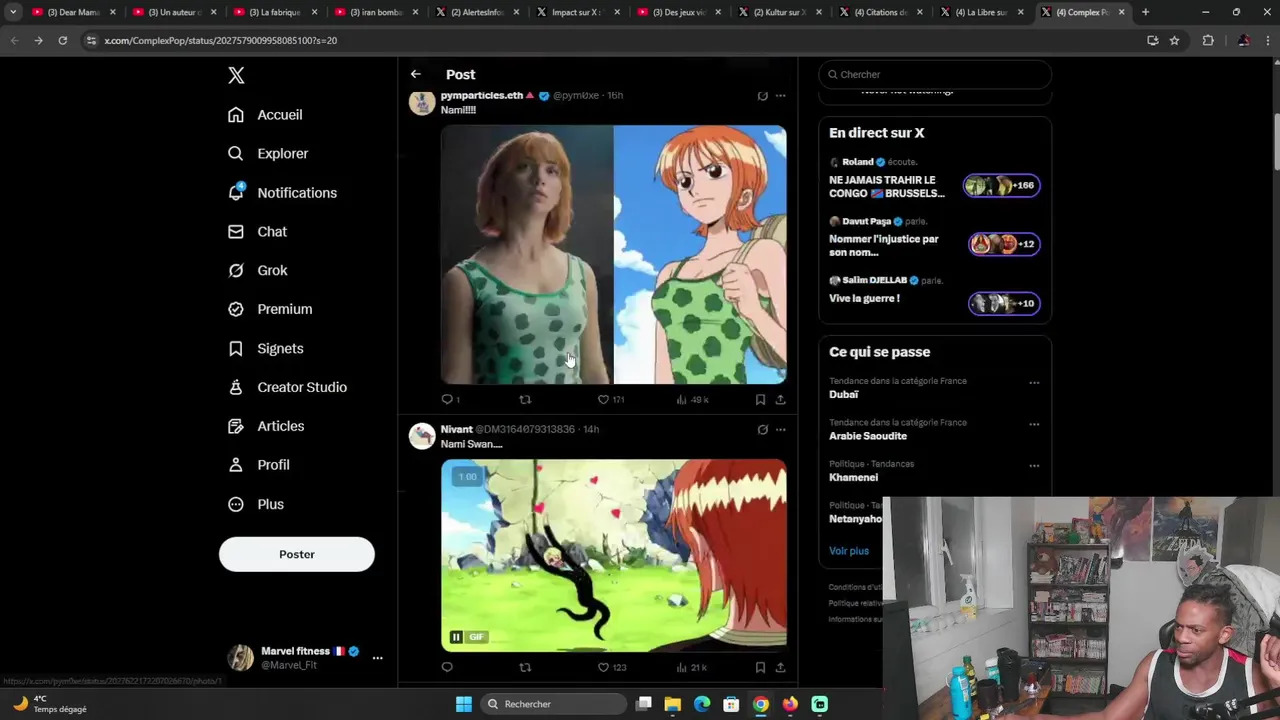This screenshot has height=720, width=1280.
Task: Open weather widget Temps dégagé
Action: pyautogui.click(x=50, y=704)
